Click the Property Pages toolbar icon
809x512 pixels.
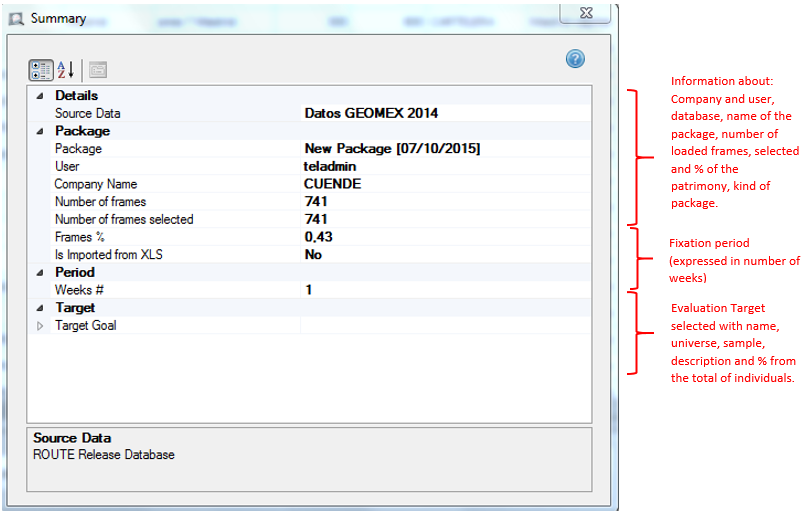pos(97,70)
